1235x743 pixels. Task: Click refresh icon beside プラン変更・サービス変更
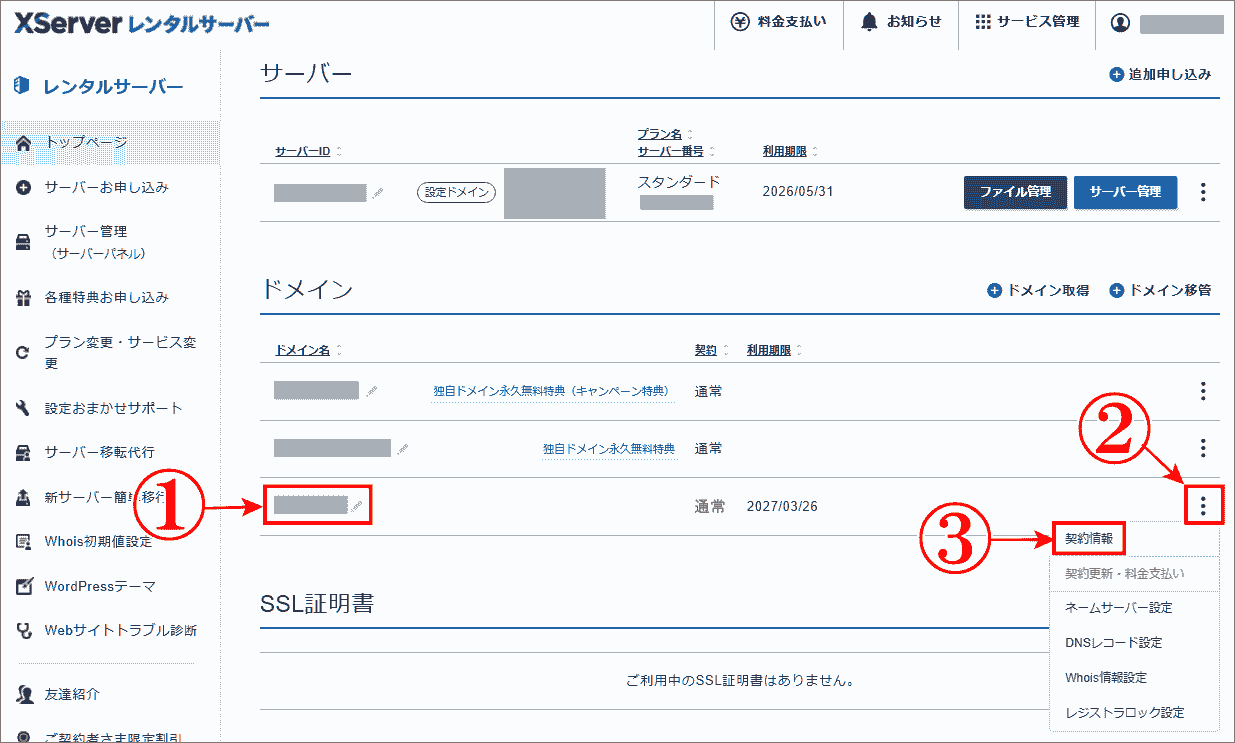(x=24, y=352)
